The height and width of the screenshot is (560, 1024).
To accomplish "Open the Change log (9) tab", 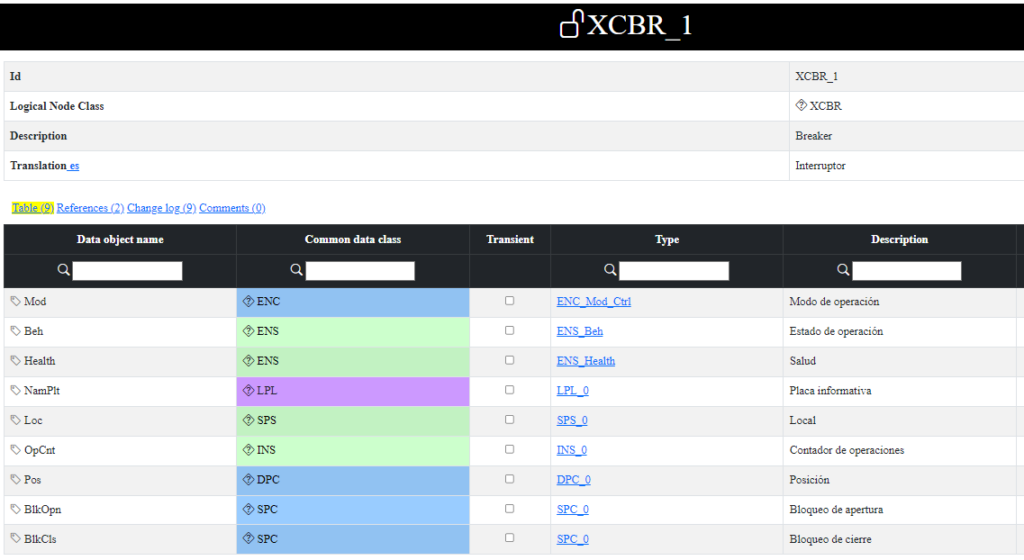I will pyautogui.click(x=161, y=208).
